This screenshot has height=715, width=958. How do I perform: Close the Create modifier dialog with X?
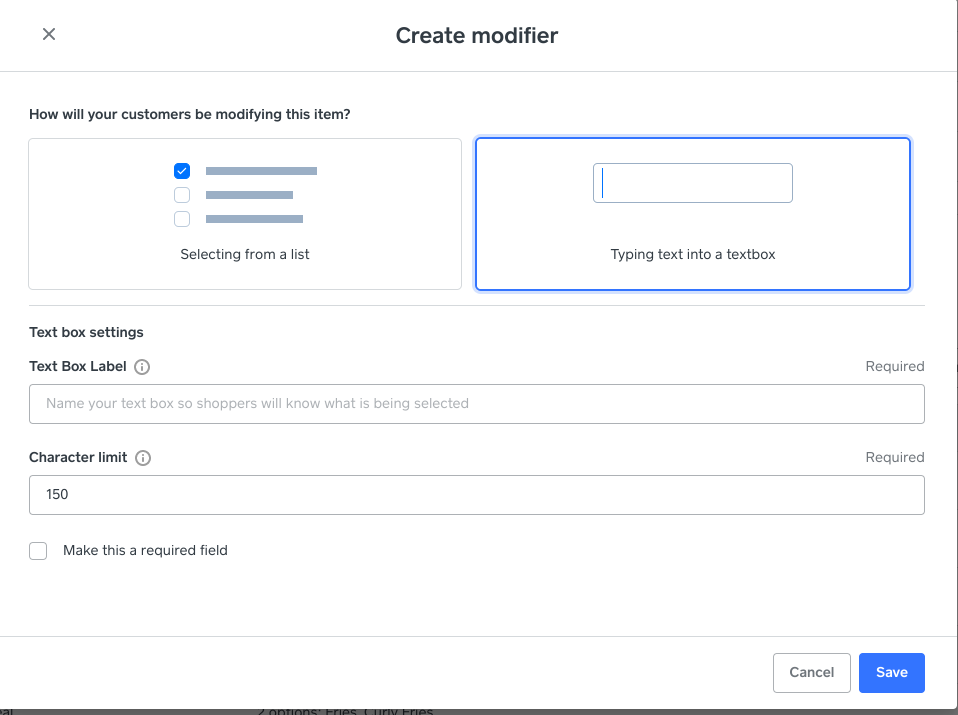(x=48, y=35)
